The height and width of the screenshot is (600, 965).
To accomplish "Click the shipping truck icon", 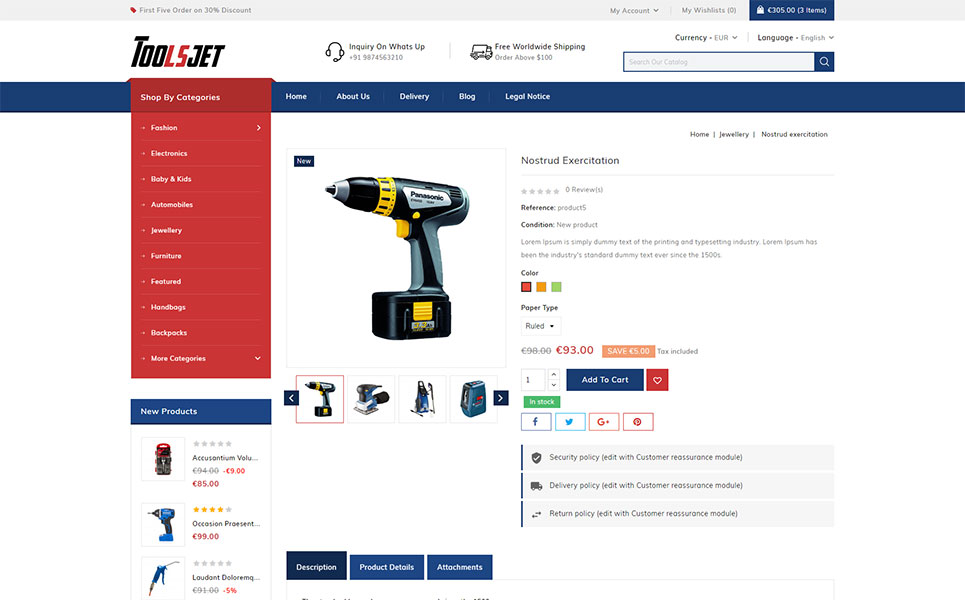I will pyautogui.click(x=481, y=52).
